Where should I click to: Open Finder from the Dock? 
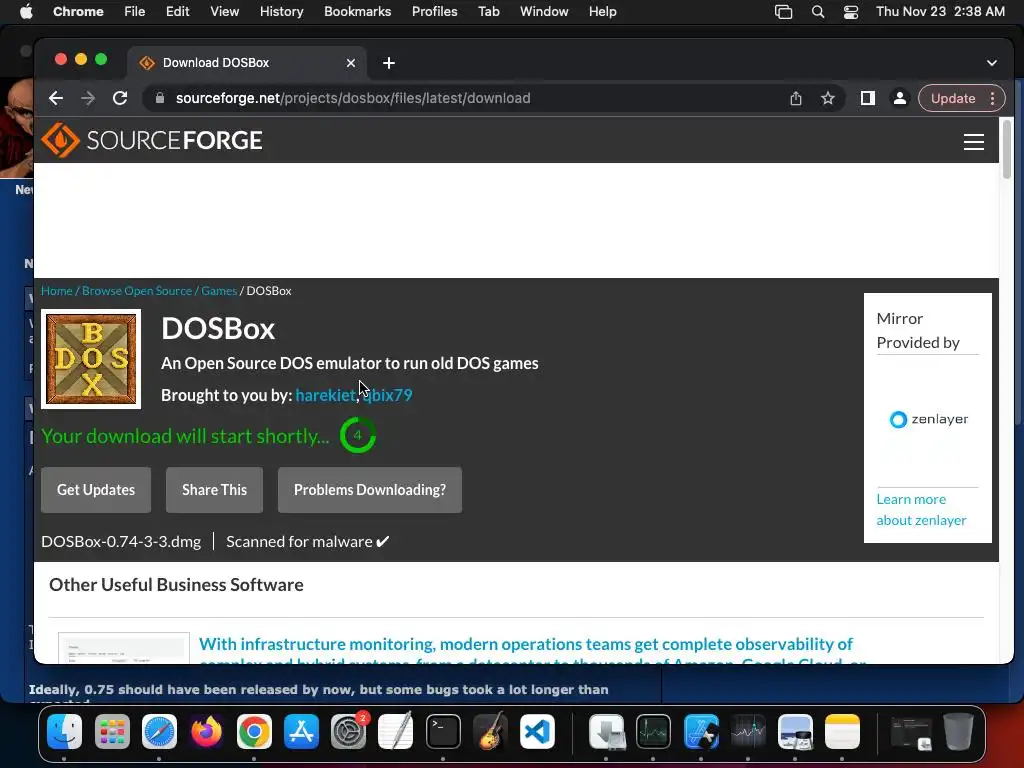[65, 731]
